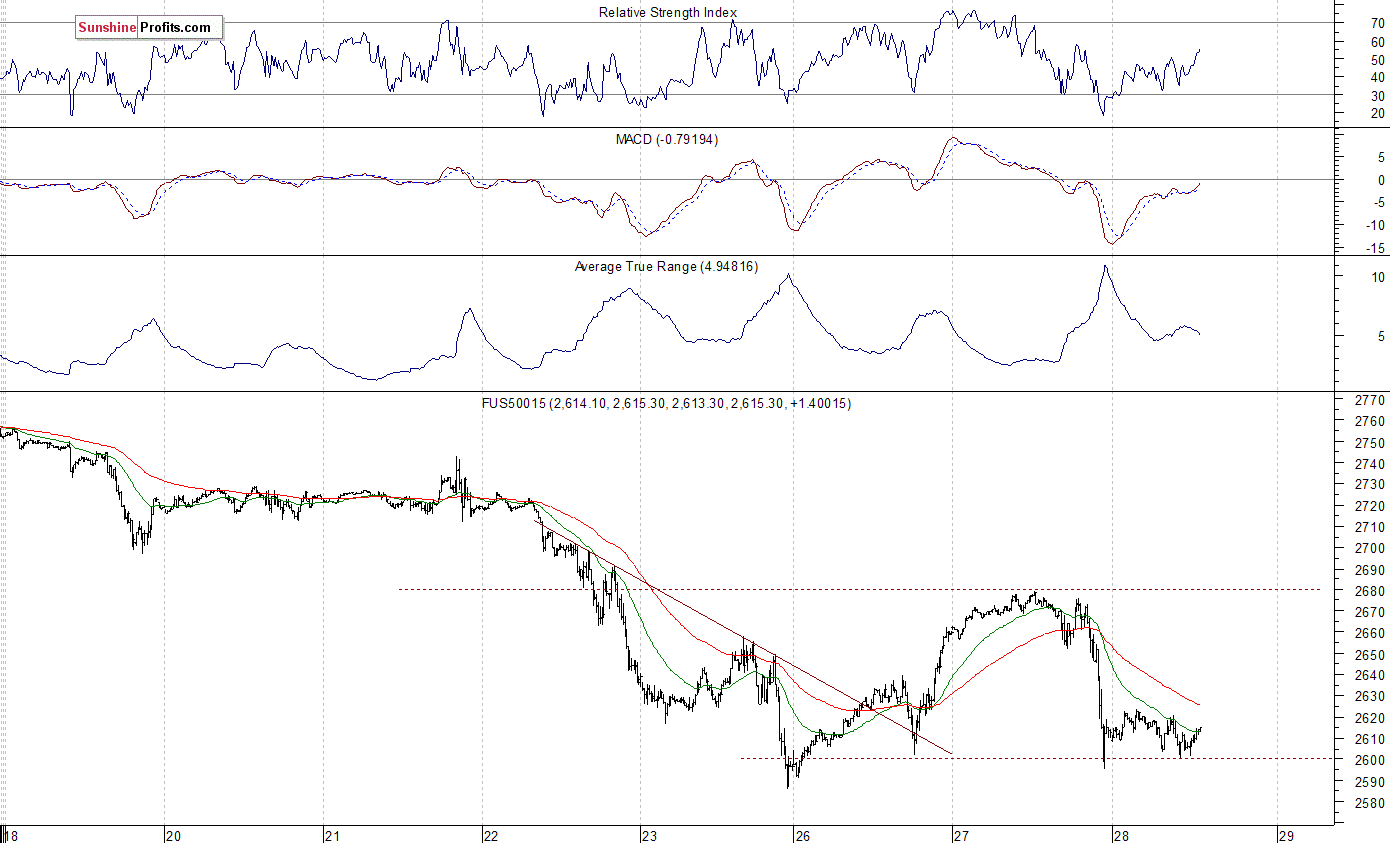Click the dotted resistance line near 2680
The height and width of the screenshot is (843, 1390).
(x=860, y=589)
